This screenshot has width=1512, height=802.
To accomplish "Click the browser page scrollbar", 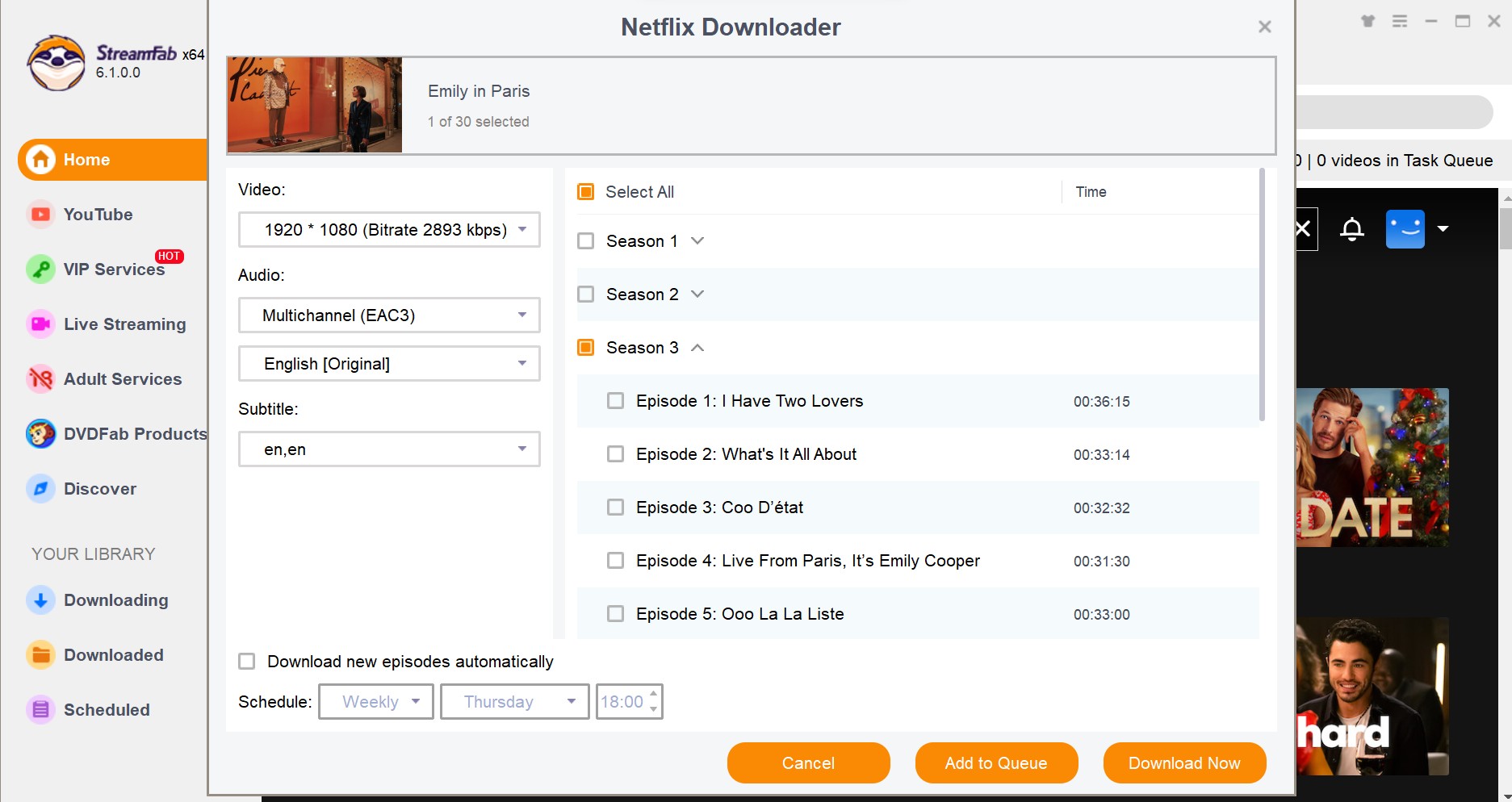I will pyautogui.click(x=1506, y=229).
